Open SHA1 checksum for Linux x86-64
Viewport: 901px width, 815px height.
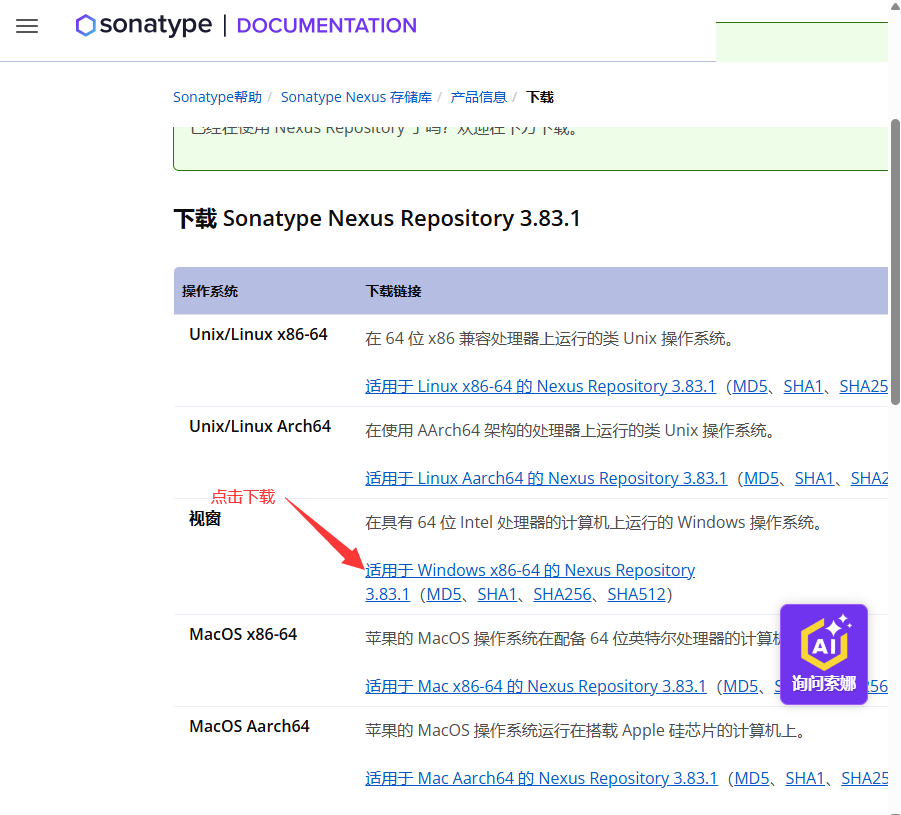click(803, 386)
